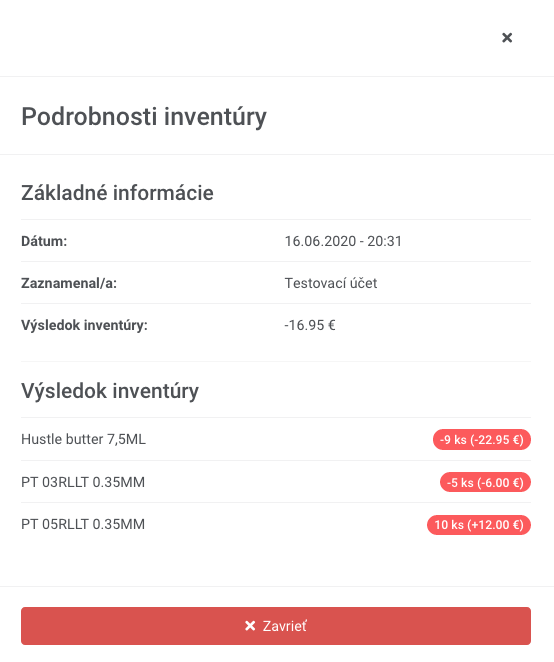Select the -9 ks (-22.95 €) badge

[481, 440]
